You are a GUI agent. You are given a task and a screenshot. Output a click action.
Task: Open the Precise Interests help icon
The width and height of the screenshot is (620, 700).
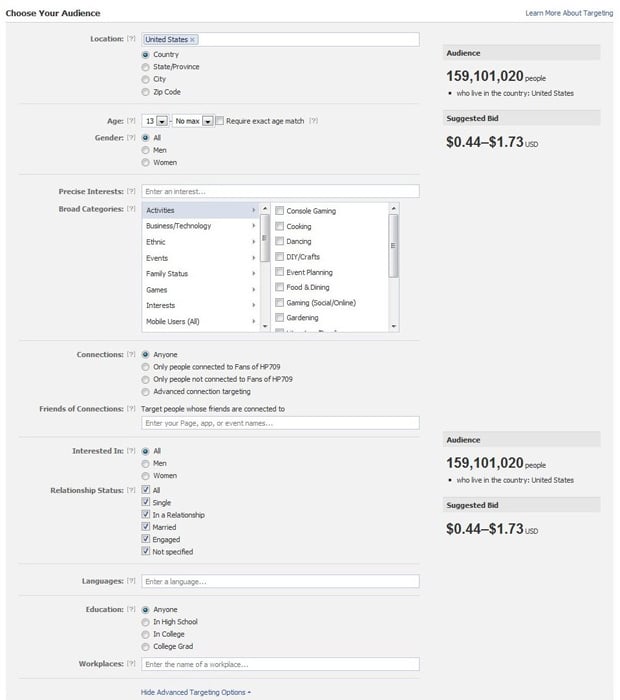(x=131, y=191)
